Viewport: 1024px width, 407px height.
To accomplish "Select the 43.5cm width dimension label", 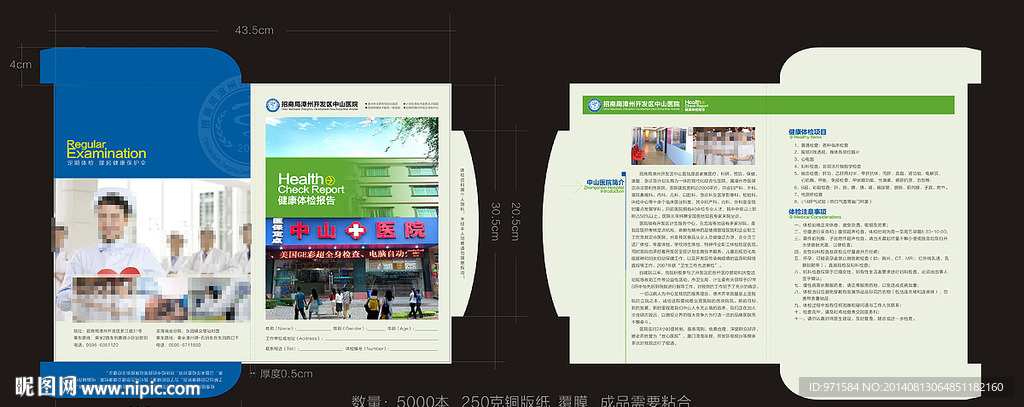I will point(254,30).
